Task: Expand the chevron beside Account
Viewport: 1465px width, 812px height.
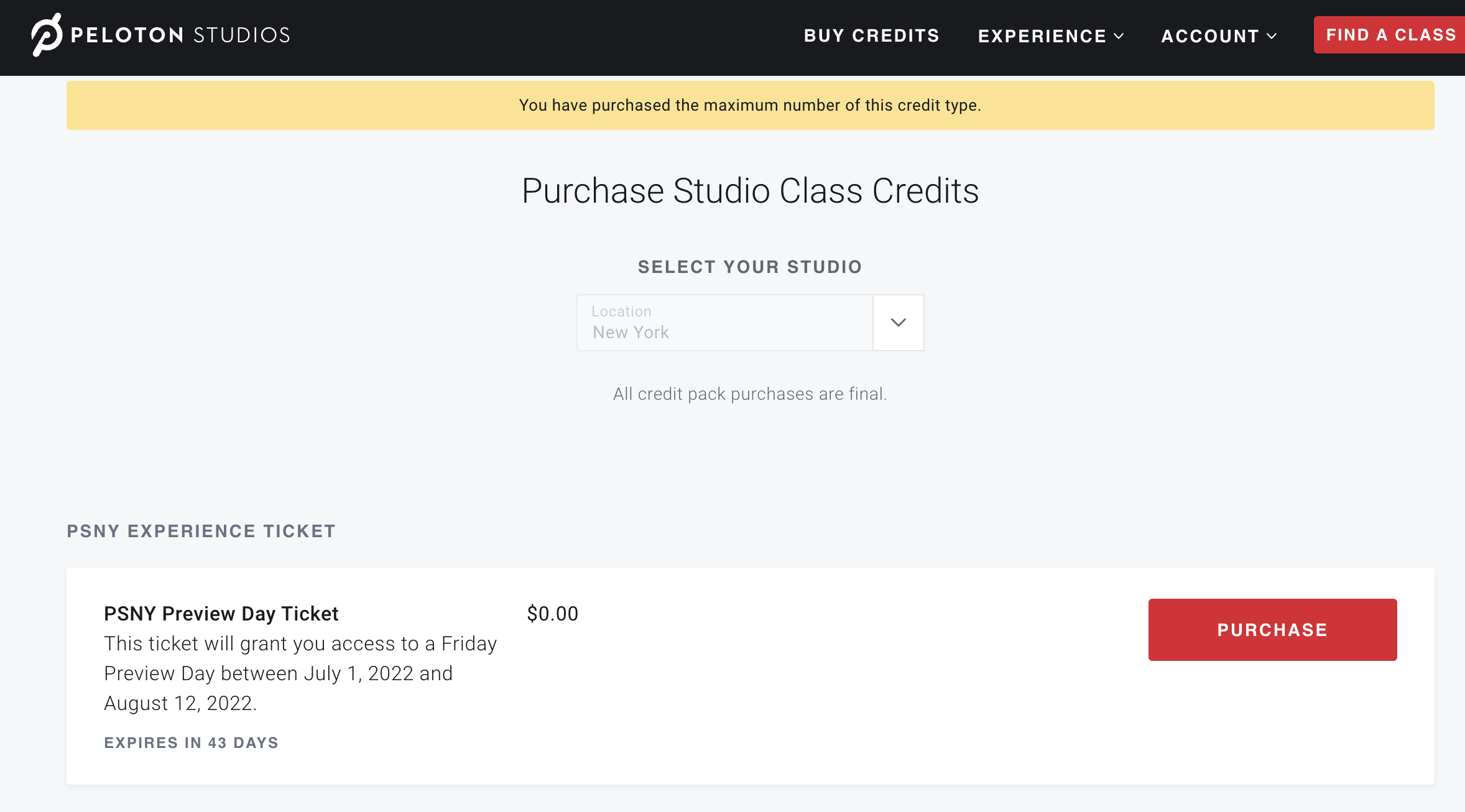Action: click(x=1272, y=36)
